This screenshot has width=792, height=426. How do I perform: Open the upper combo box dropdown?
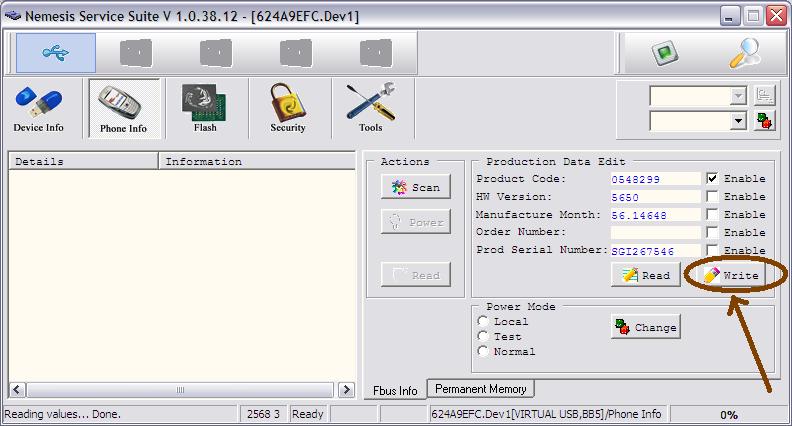point(738,96)
